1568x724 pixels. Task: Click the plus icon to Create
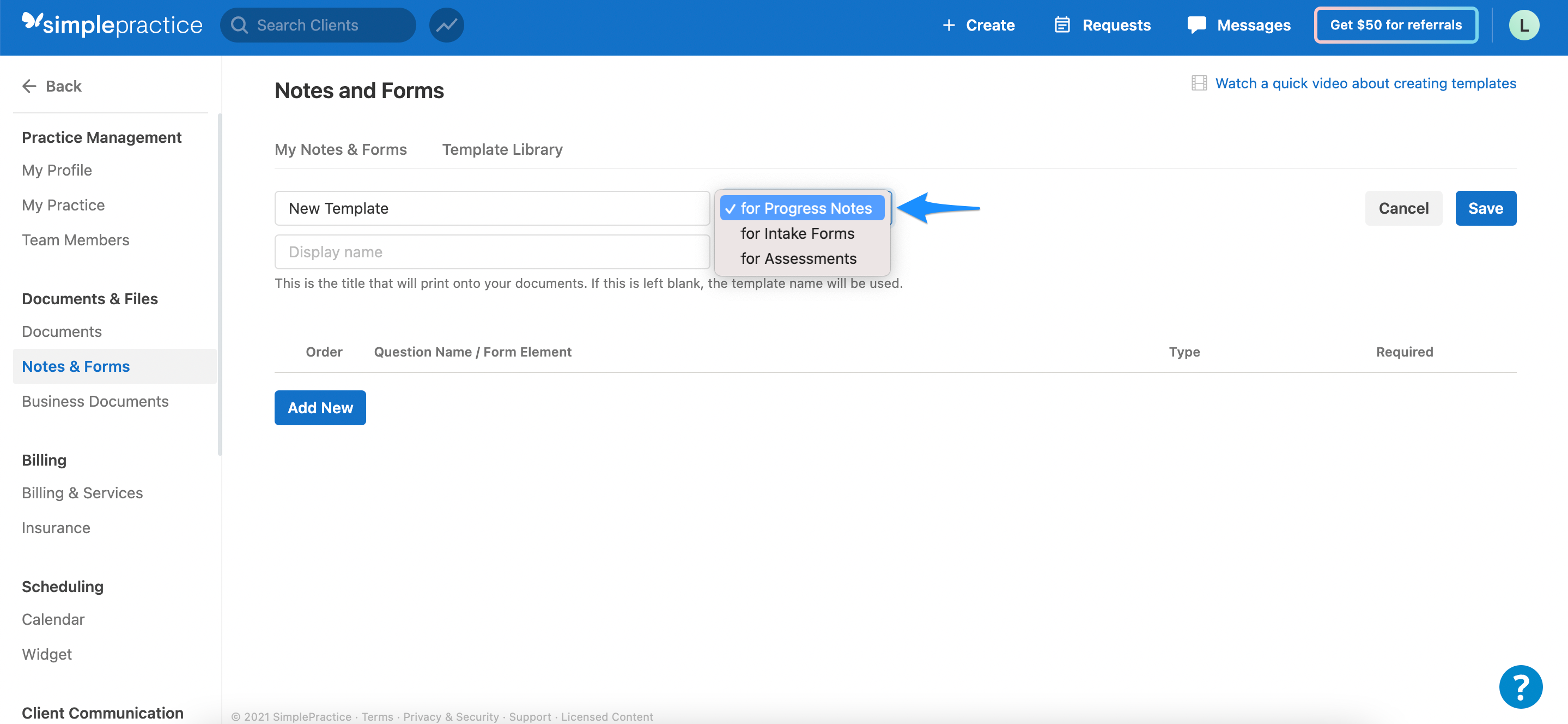point(950,25)
